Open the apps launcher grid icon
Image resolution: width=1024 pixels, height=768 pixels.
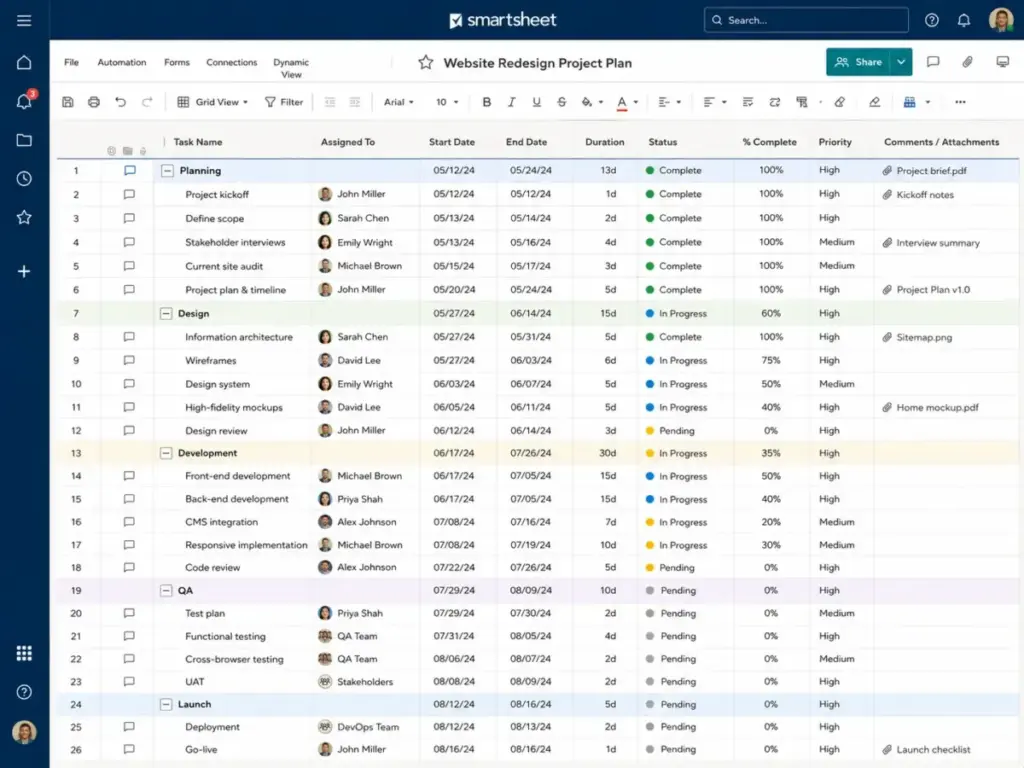[24, 653]
